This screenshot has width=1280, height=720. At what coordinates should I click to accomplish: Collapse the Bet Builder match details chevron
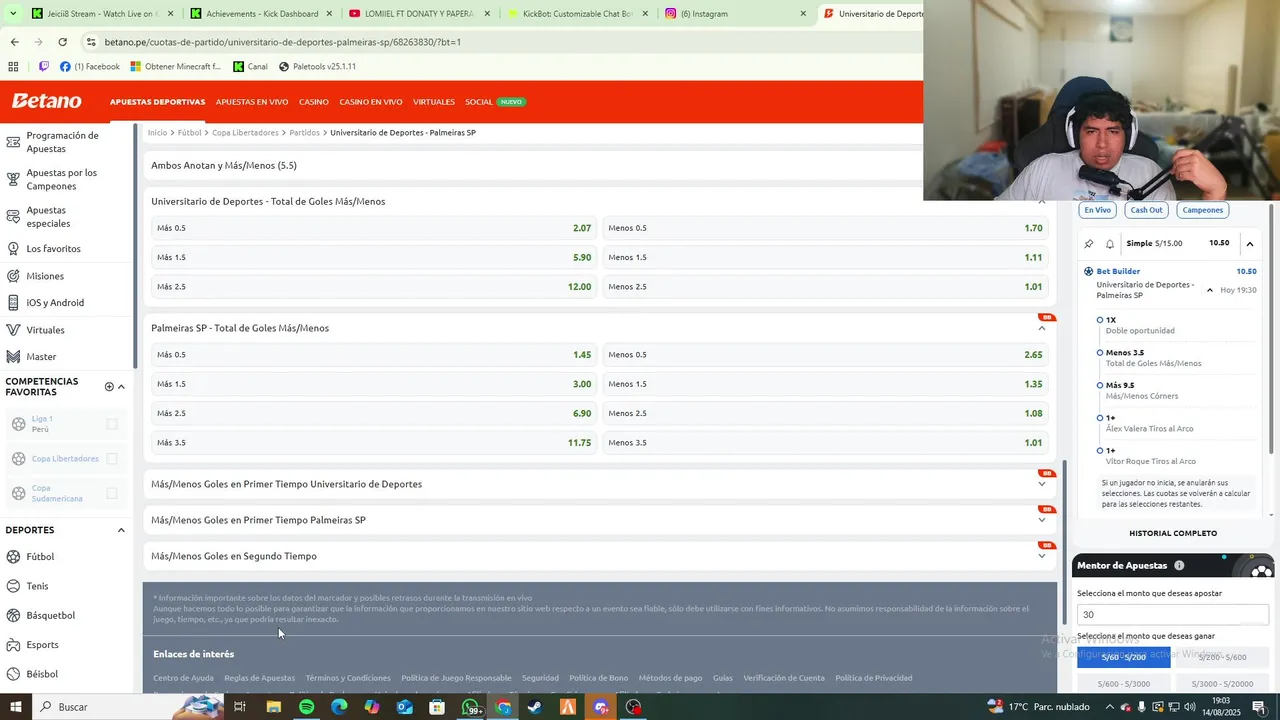pos(1210,290)
